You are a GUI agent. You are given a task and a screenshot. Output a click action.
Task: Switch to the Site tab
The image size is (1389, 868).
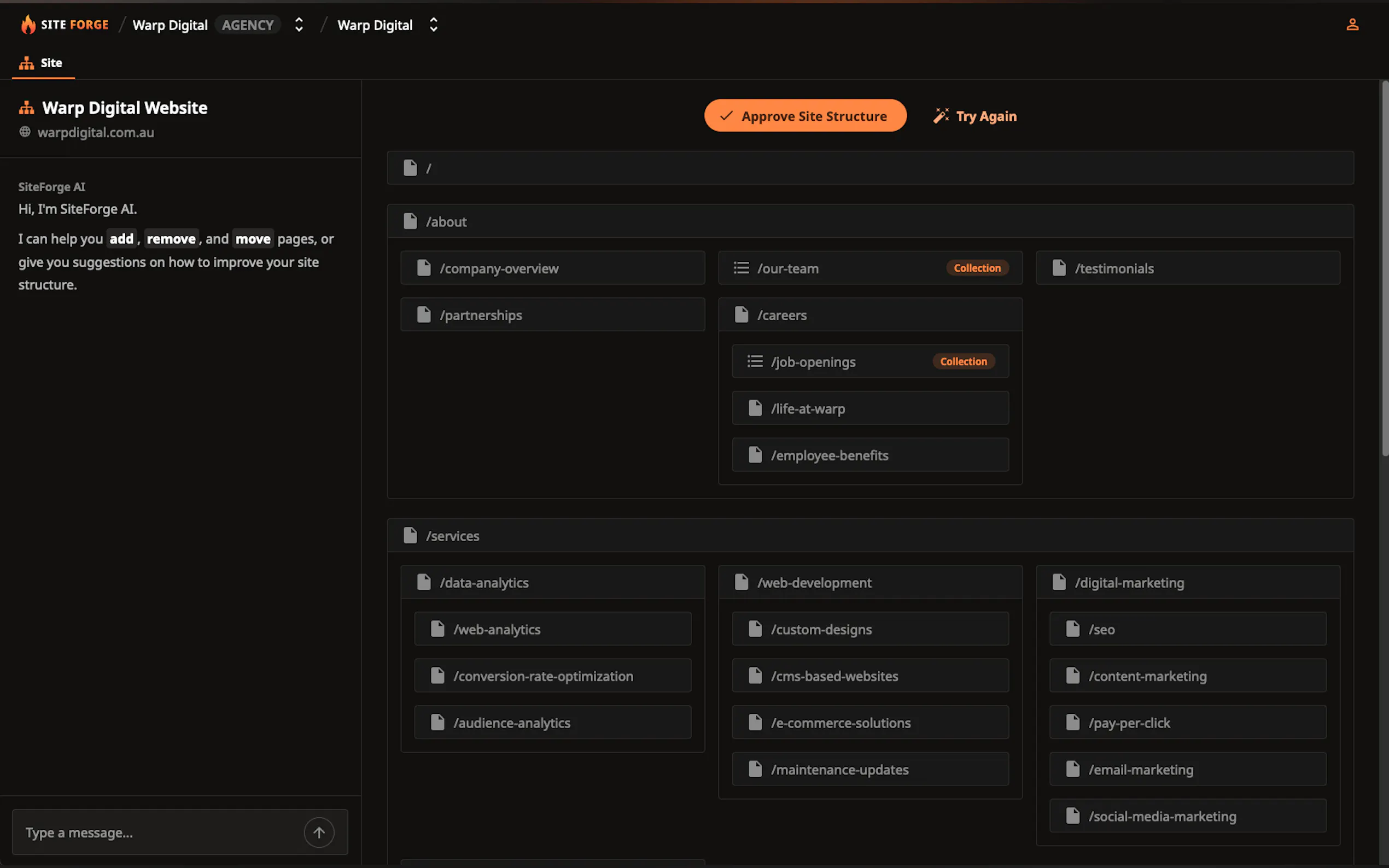[43, 63]
